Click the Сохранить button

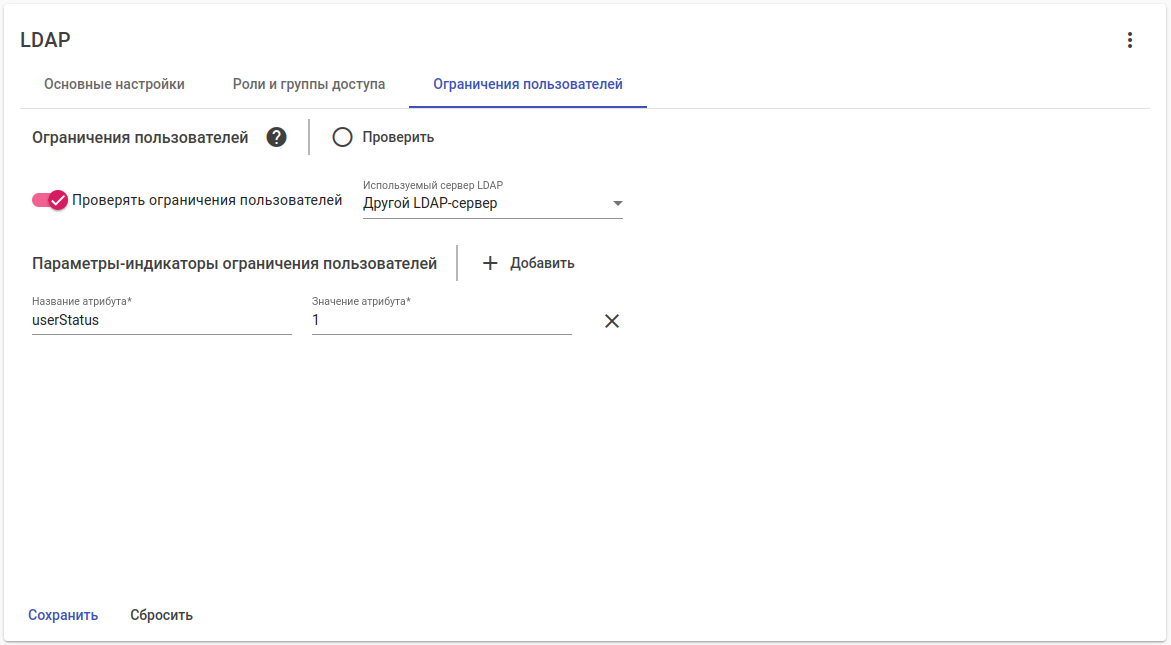click(x=63, y=615)
